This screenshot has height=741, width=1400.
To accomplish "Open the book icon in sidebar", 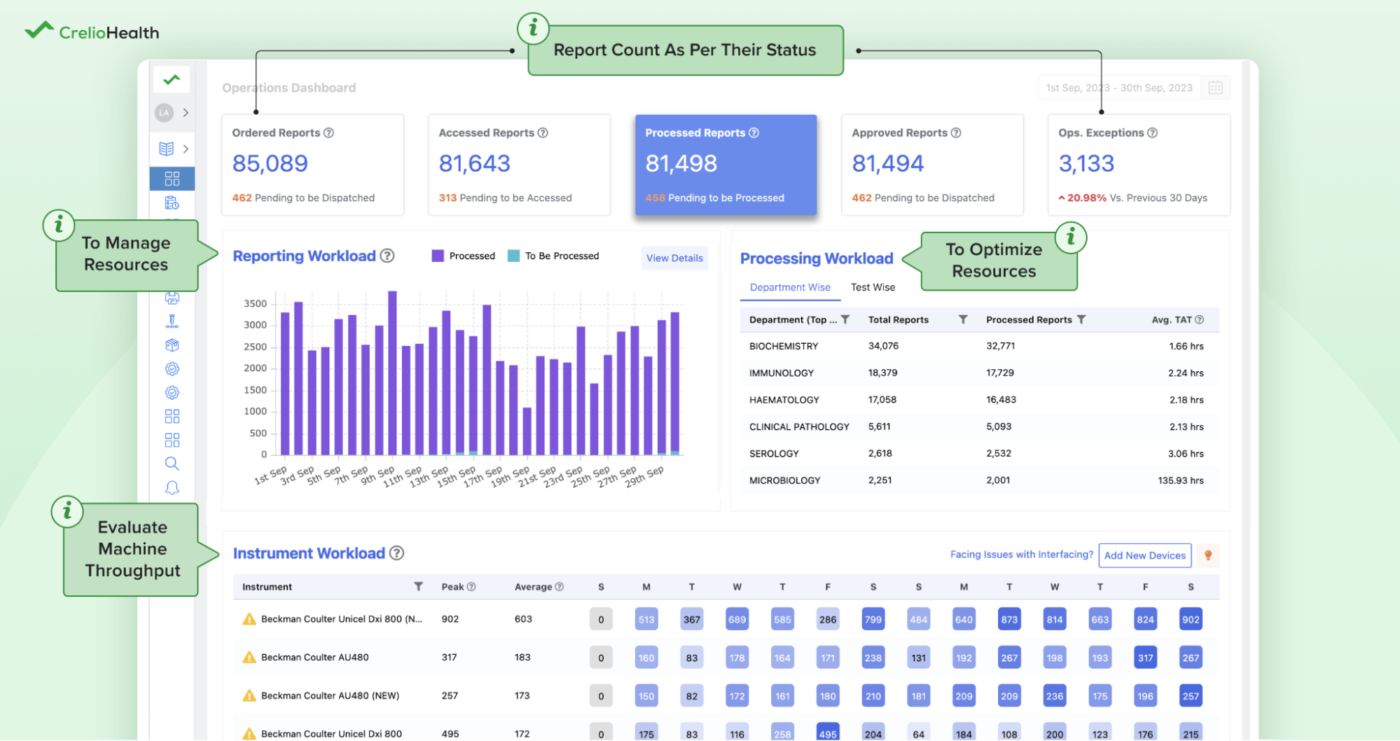I will click(x=166, y=149).
